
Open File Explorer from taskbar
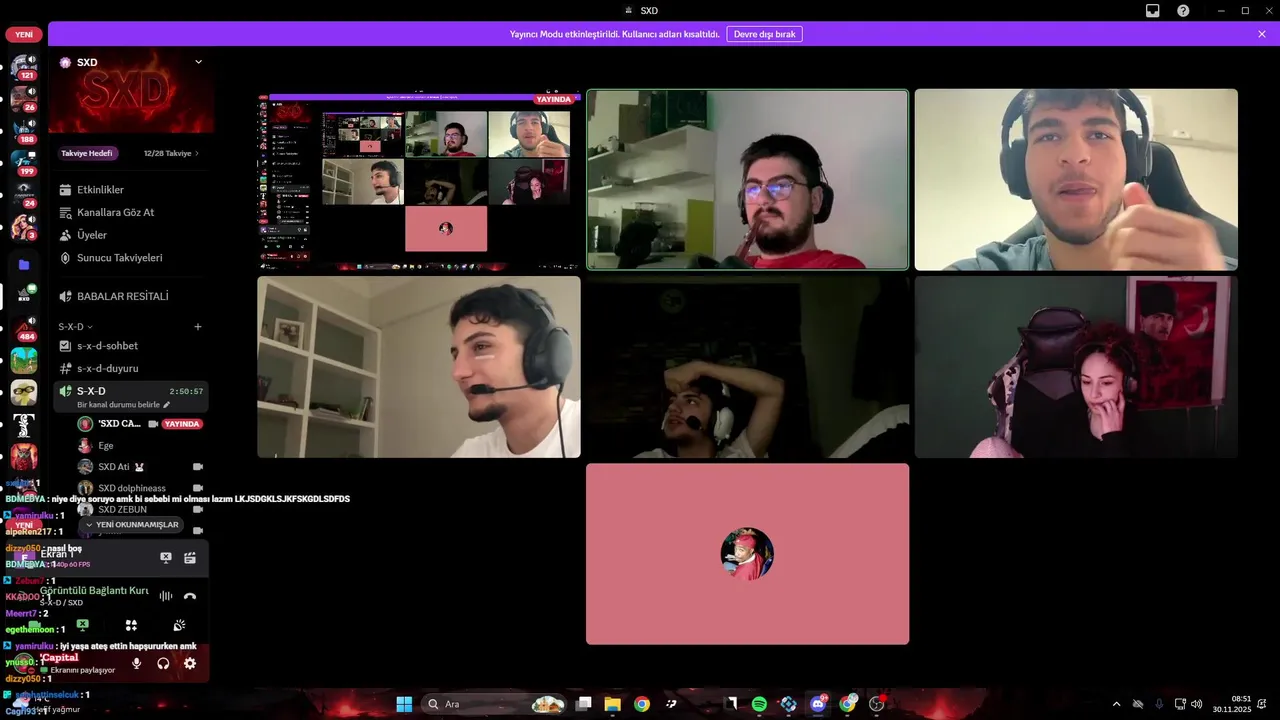click(x=613, y=704)
